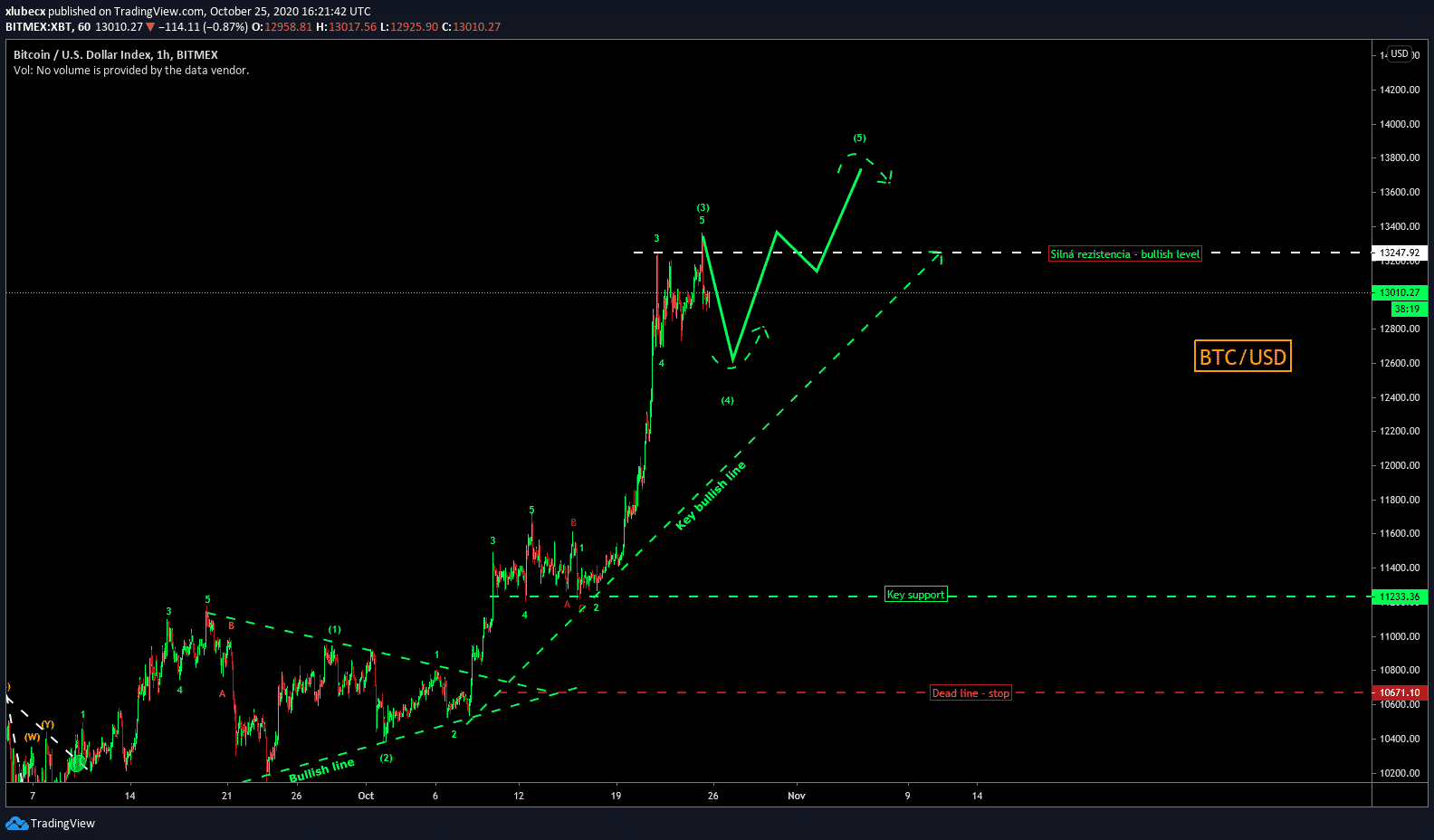The height and width of the screenshot is (840, 1434).
Task: Click the 38:19 candle countdown timer
Action: click(1407, 309)
